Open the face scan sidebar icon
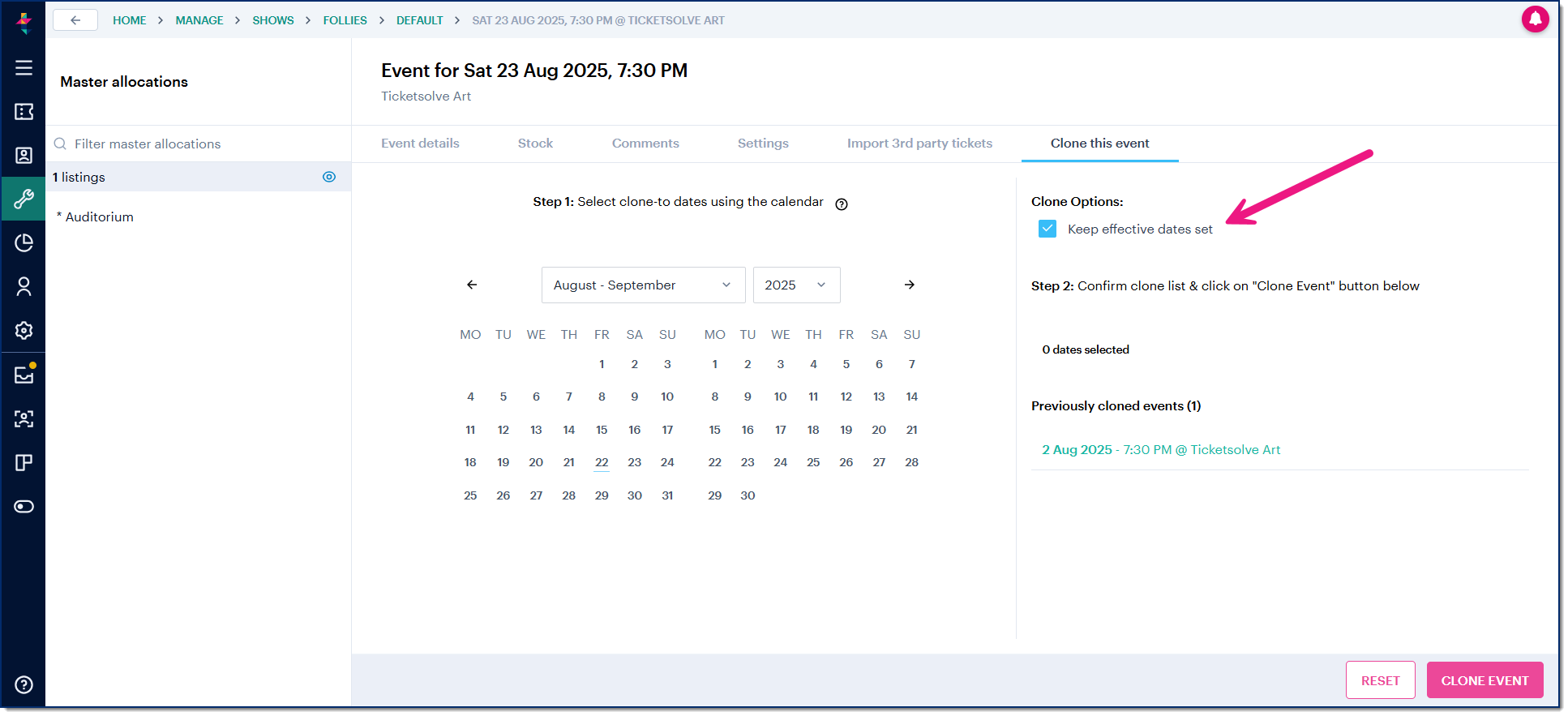The image size is (1568, 716). (x=24, y=418)
